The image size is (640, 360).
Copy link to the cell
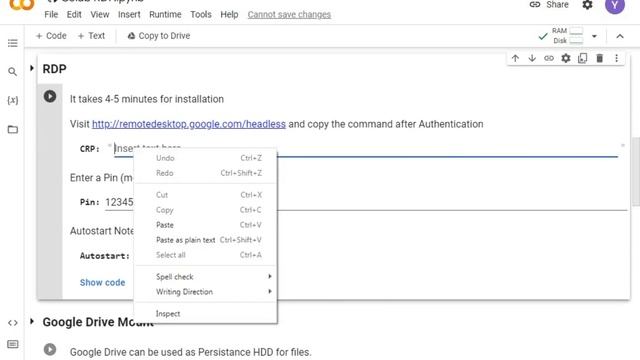click(549, 58)
